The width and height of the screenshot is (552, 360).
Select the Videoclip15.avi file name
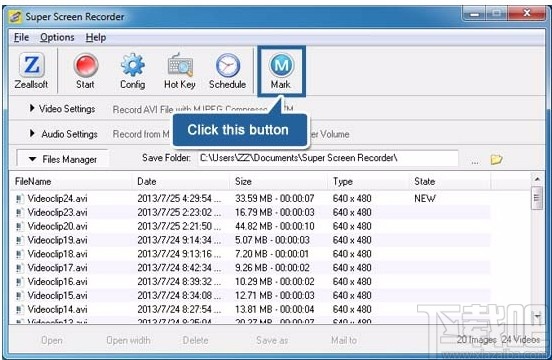click(x=57, y=295)
